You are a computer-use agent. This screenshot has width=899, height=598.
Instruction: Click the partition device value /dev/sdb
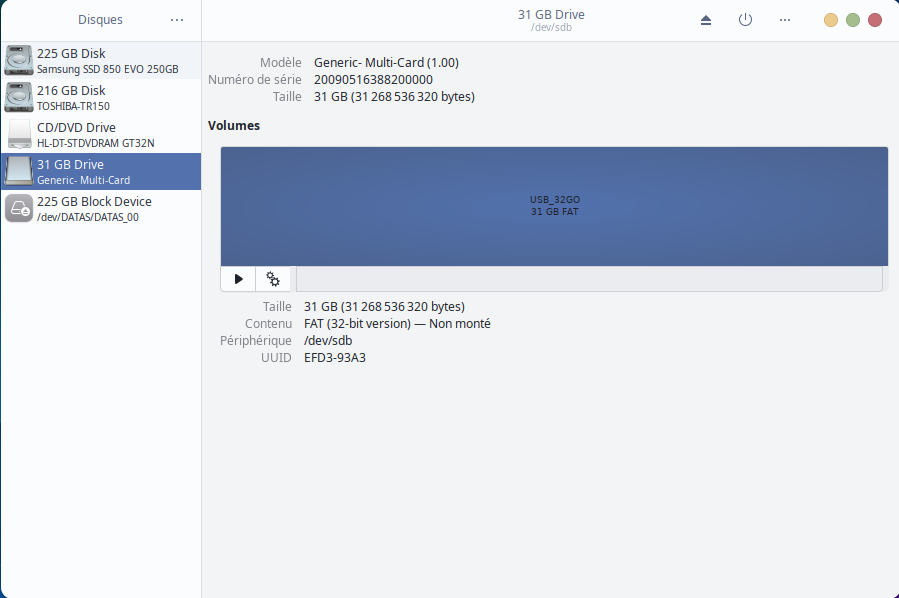tap(328, 341)
